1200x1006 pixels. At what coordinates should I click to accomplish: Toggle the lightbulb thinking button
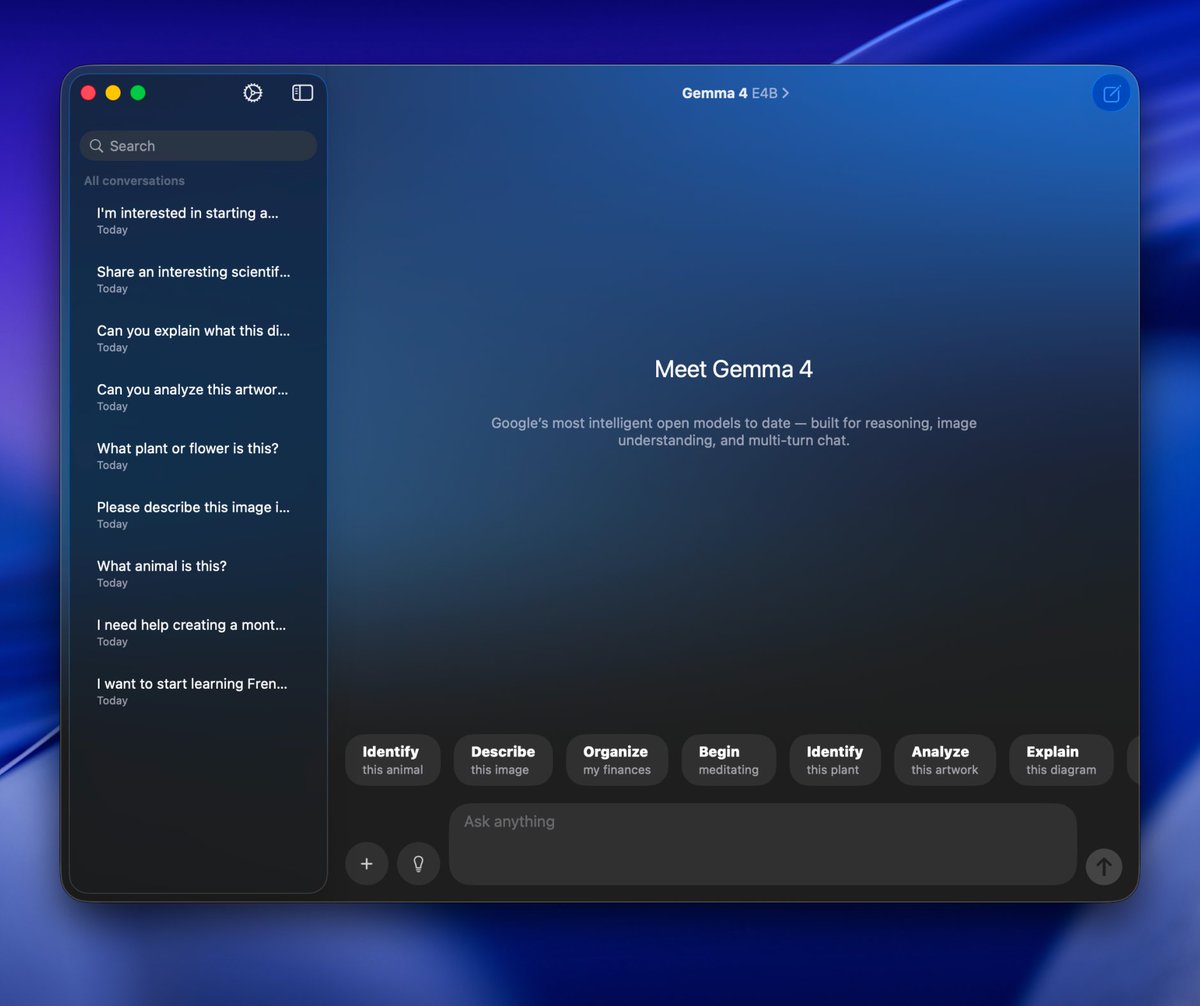(x=419, y=864)
